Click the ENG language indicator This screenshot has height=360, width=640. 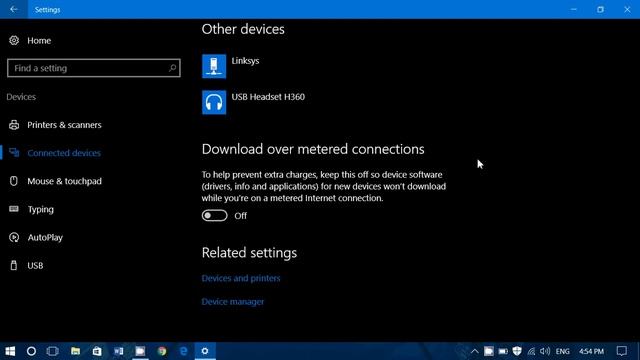pos(562,351)
